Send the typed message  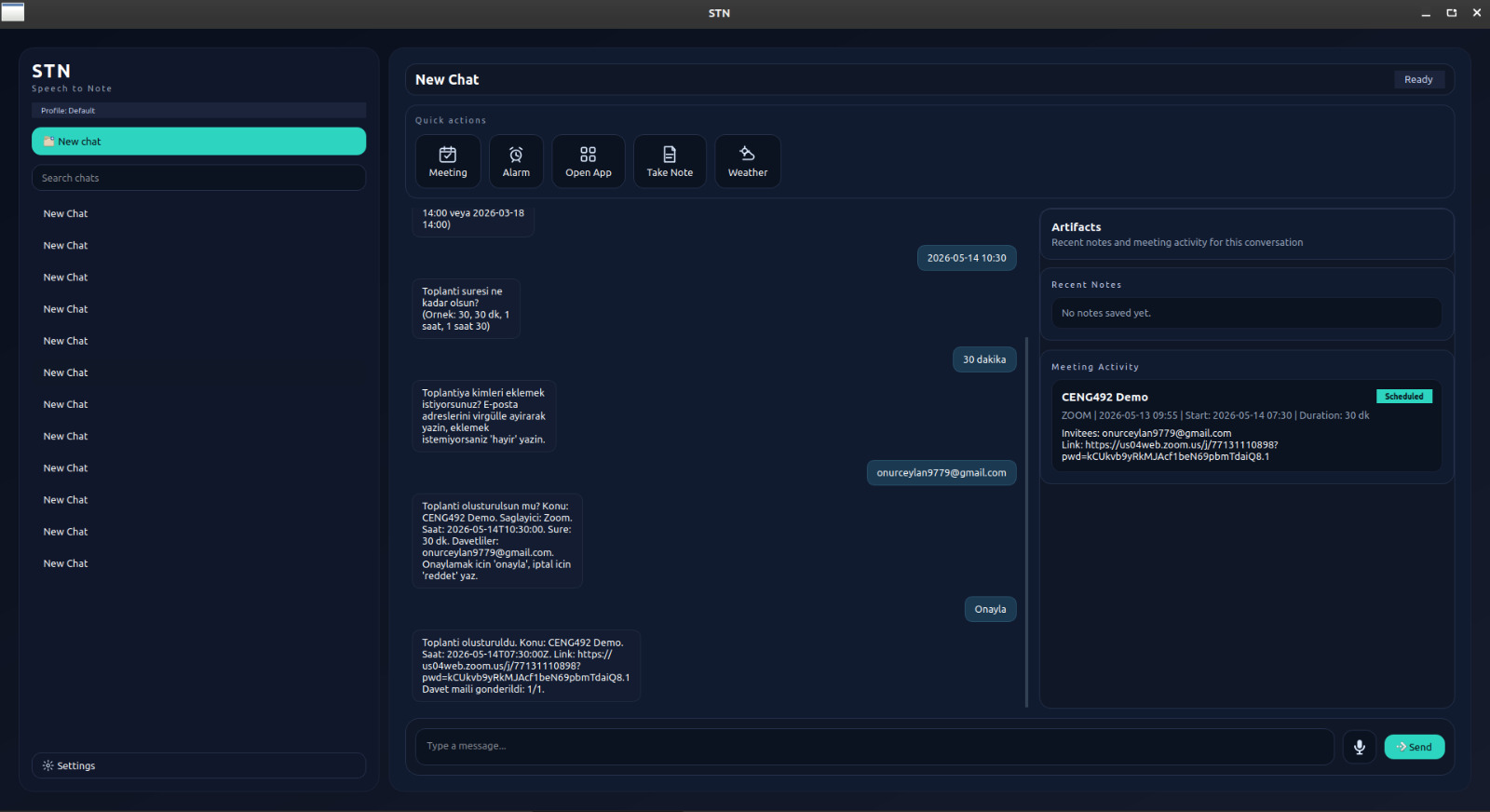(x=1414, y=747)
